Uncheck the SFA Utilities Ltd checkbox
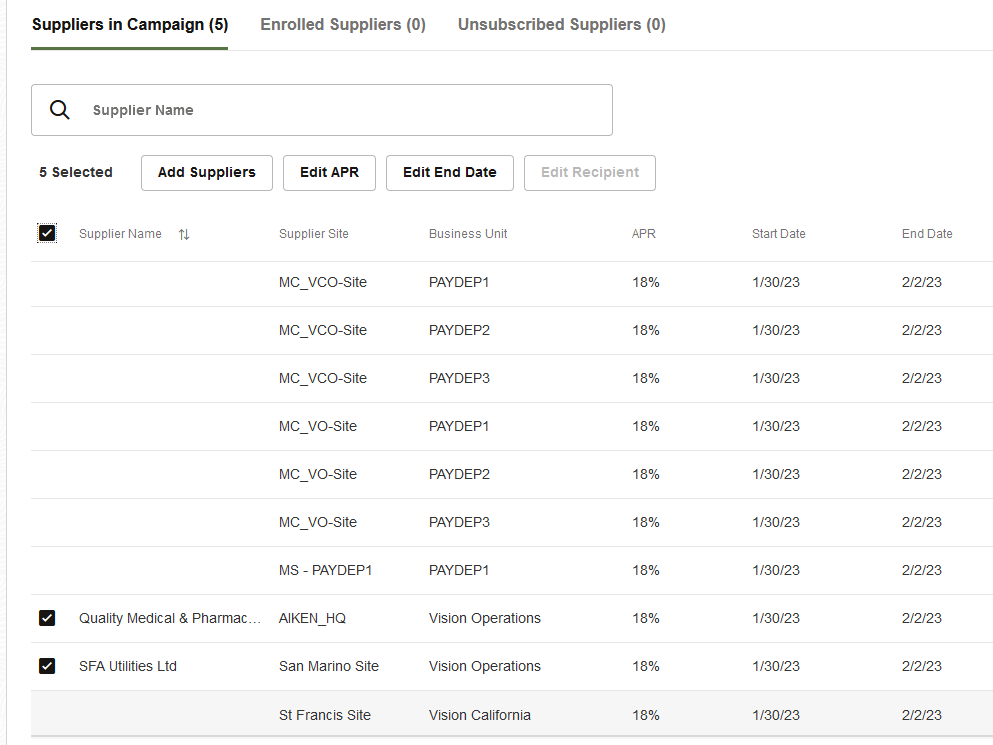Viewport: 993px width, 745px height. 47,666
